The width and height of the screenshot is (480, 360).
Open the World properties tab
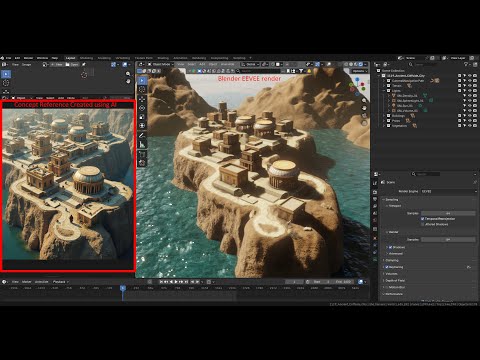[375, 220]
